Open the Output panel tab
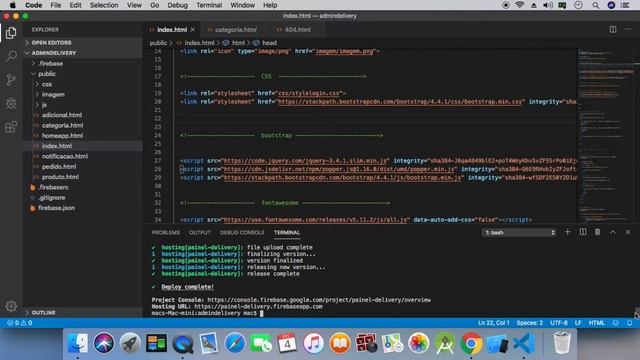640x360 pixels. [200, 232]
